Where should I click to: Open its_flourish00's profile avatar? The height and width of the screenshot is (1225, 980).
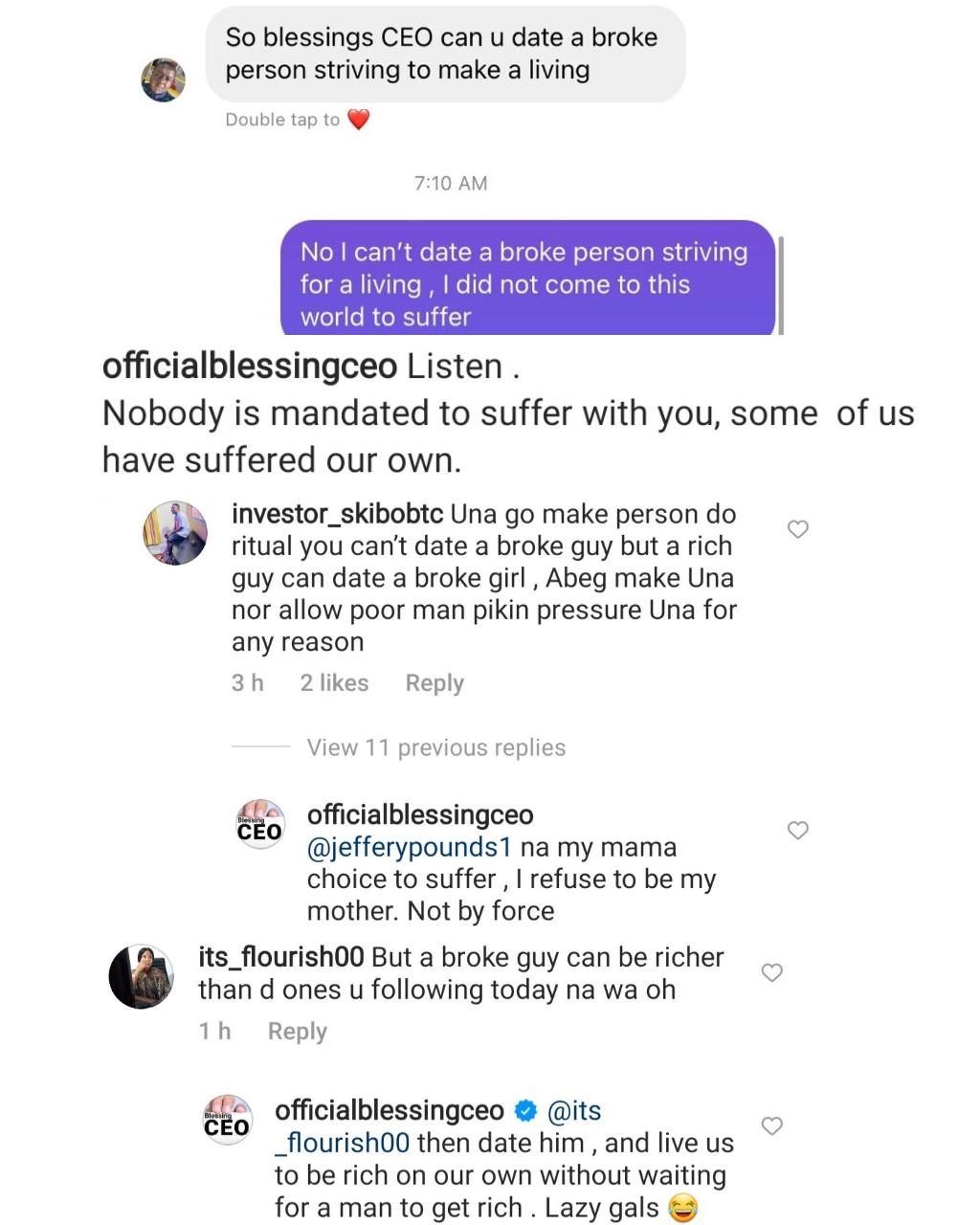[141, 976]
